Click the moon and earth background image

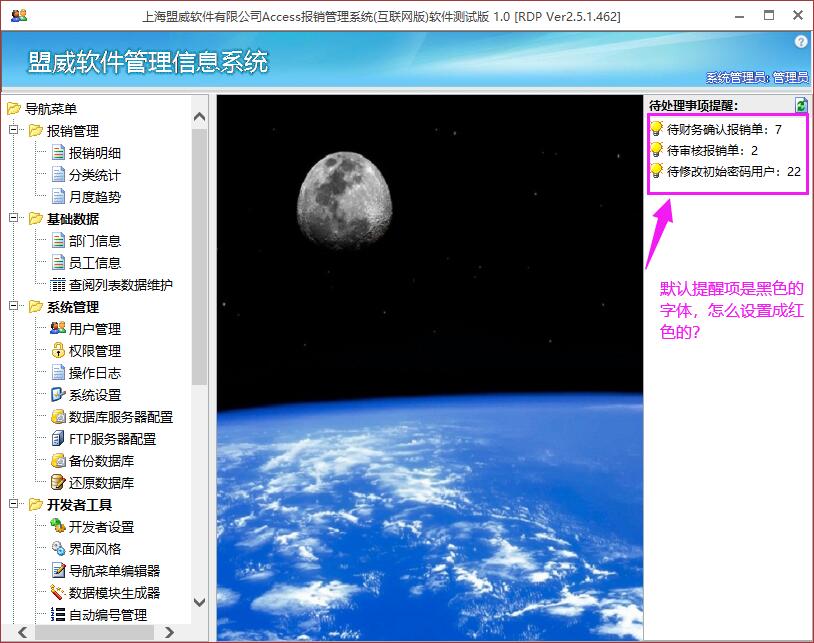pyautogui.click(x=430, y=367)
